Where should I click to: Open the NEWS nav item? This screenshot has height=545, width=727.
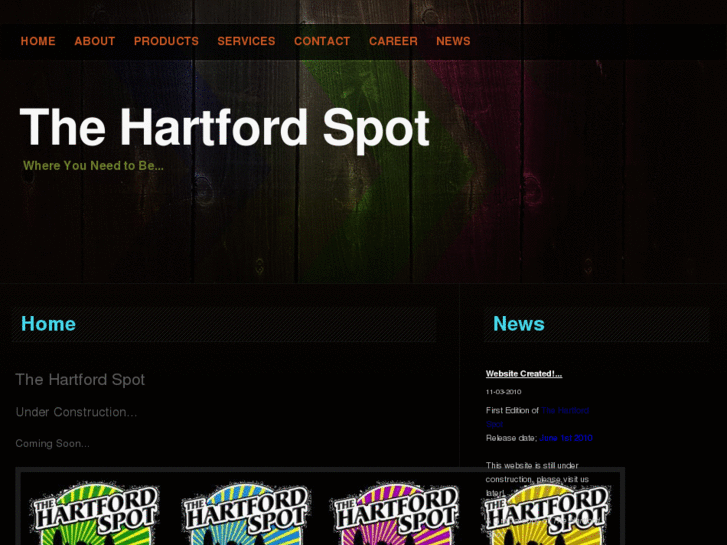coord(453,41)
